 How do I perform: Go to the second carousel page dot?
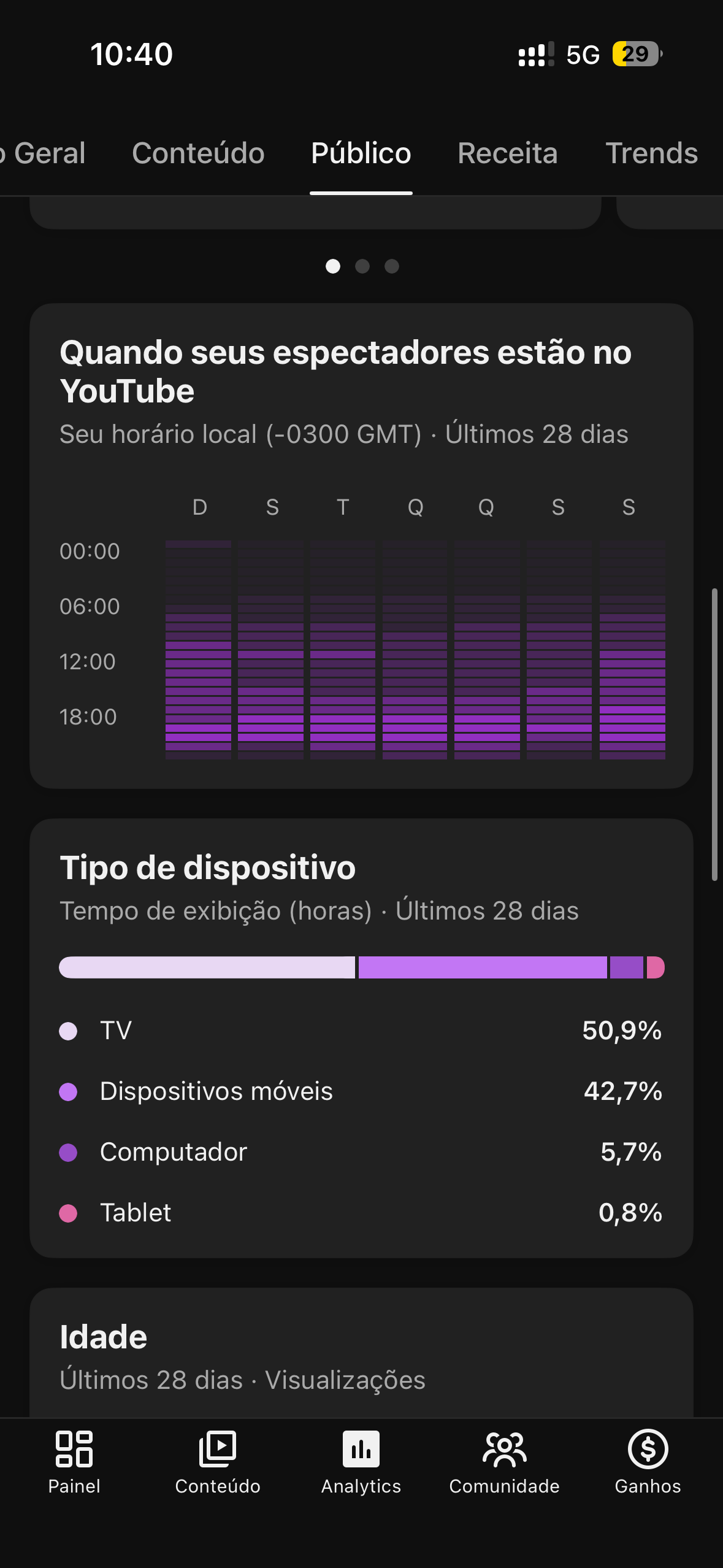click(362, 266)
